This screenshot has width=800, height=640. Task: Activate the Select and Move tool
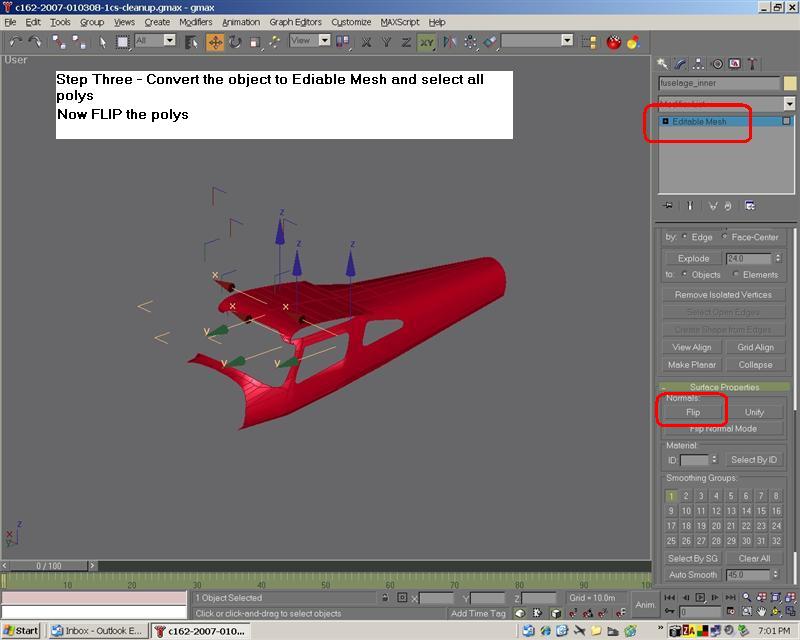215,42
